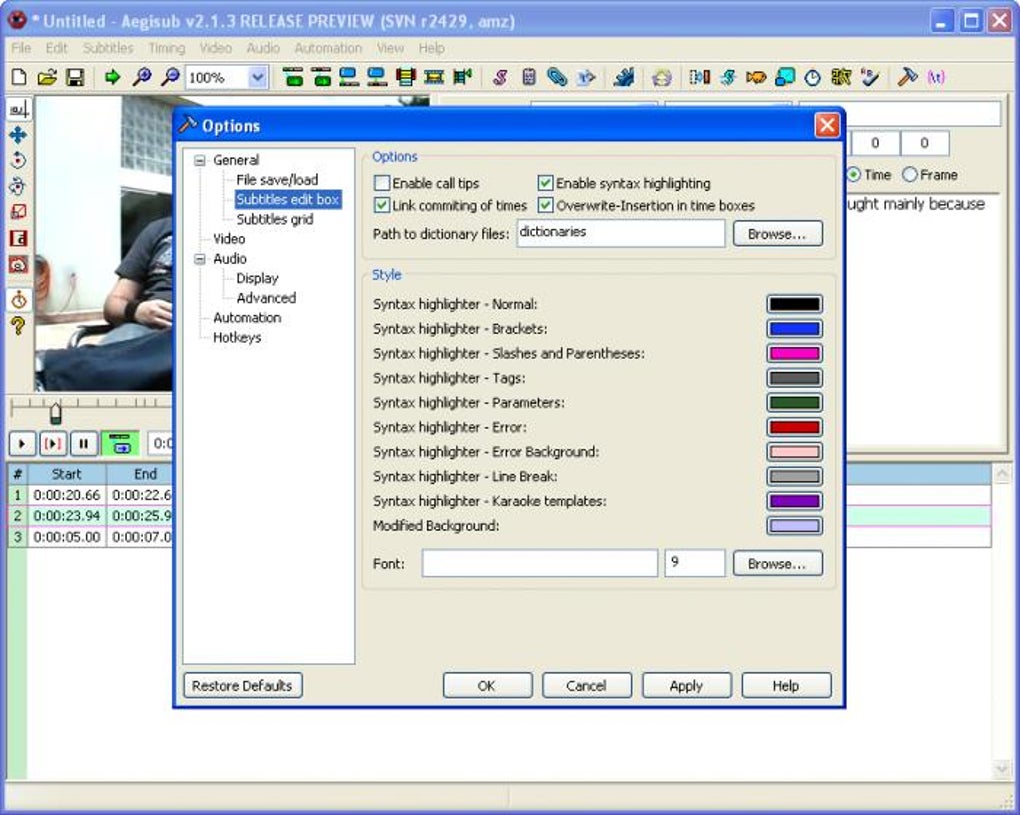Toggle the realtime video stopwatch icon

tap(18, 299)
